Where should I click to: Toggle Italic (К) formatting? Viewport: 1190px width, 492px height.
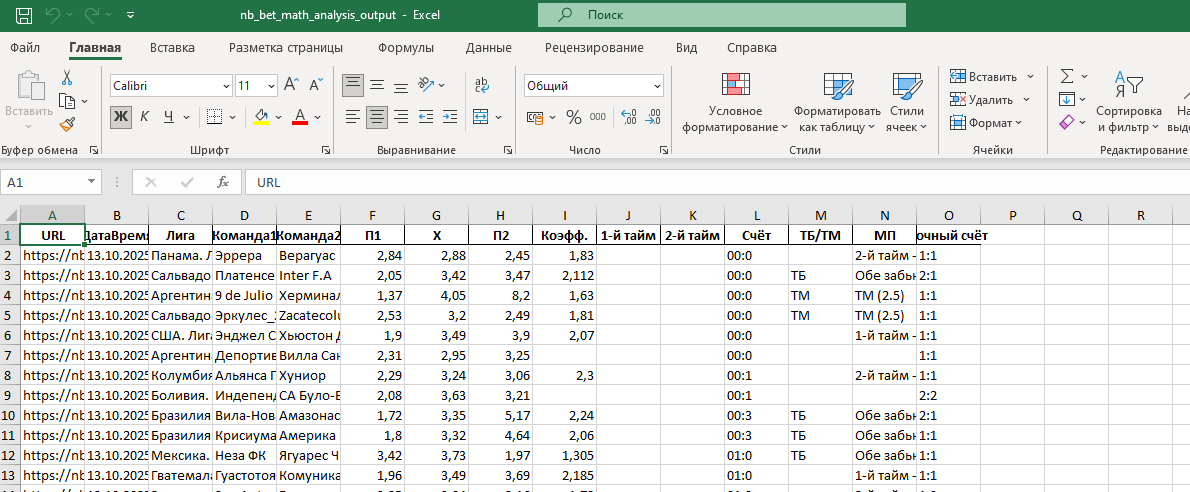(144, 117)
